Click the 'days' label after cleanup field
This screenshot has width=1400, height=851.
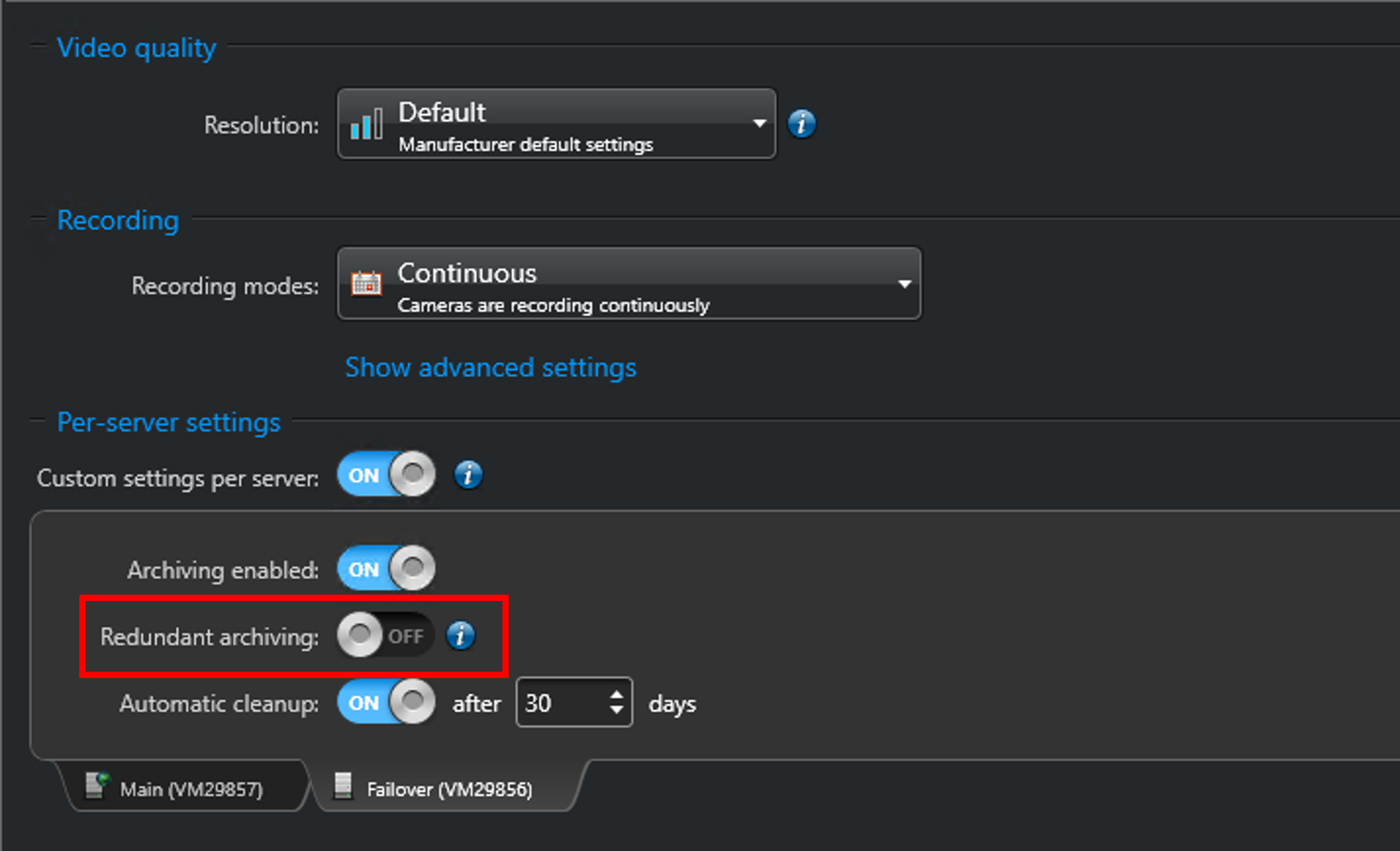pos(673,704)
